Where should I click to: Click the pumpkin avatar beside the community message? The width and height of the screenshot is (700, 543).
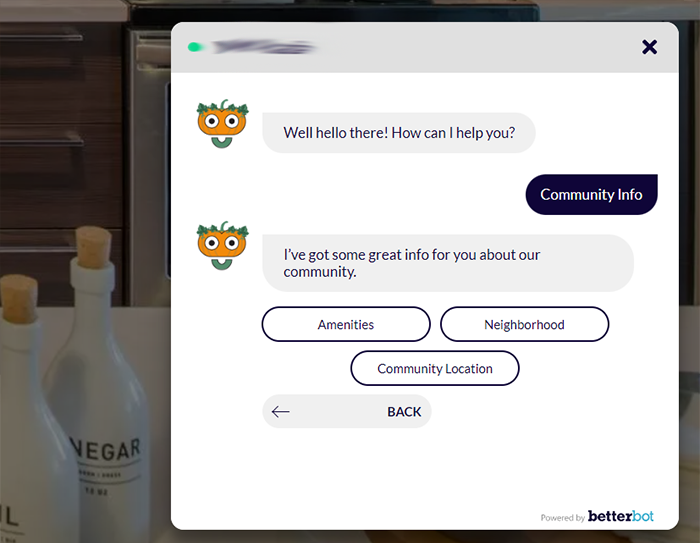click(x=222, y=246)
